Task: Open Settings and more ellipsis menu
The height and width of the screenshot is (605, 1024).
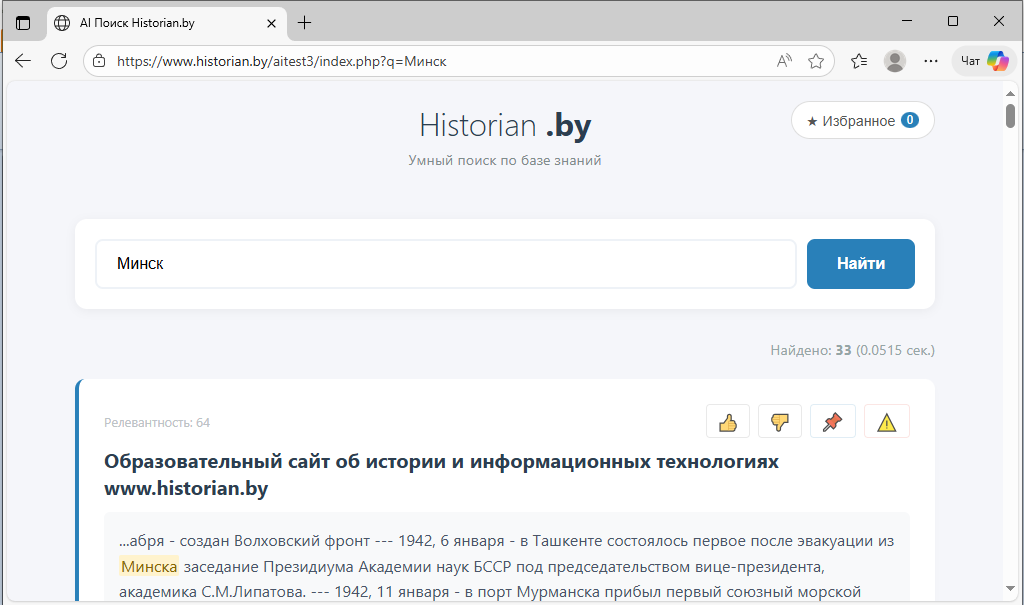Action: click(x=931, y=61)
